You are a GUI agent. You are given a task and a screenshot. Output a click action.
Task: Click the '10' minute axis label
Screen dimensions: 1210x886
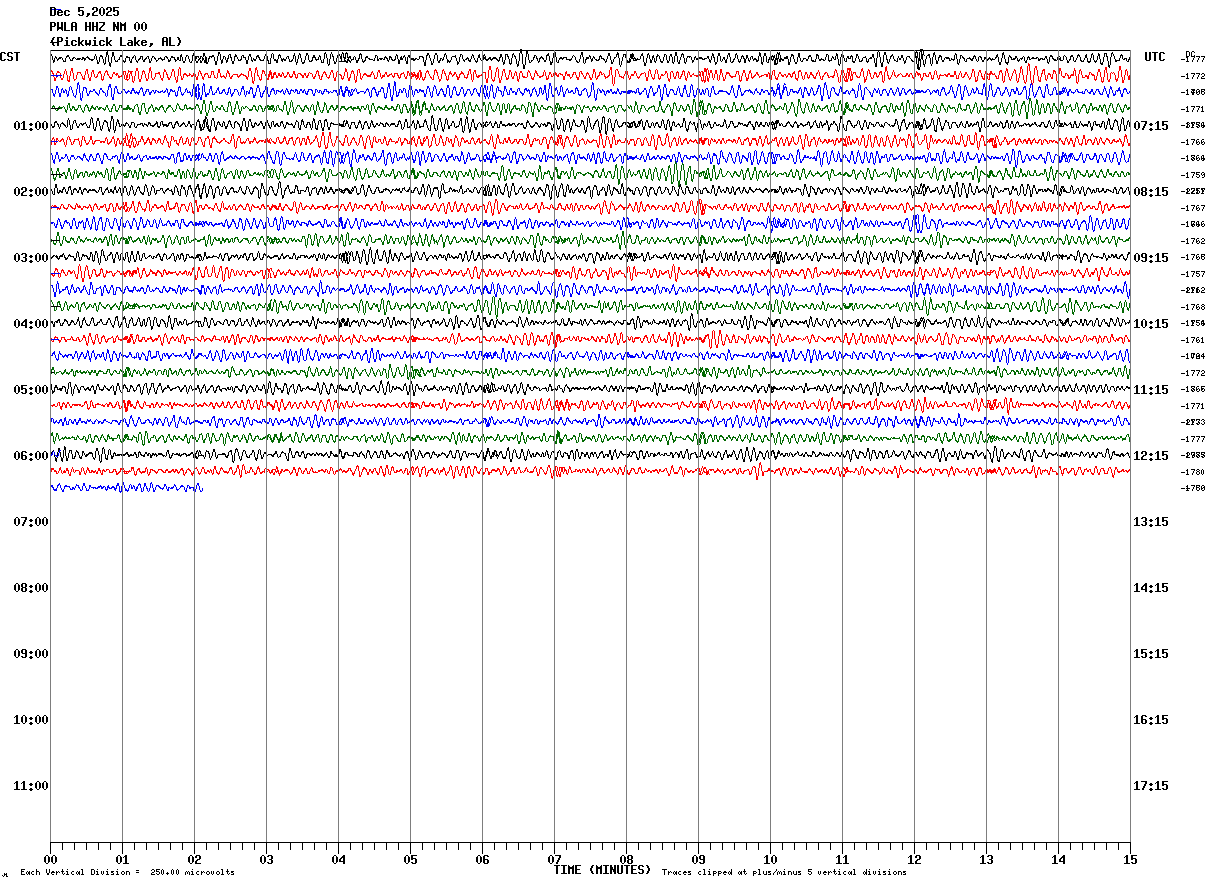tap(770, 859)
